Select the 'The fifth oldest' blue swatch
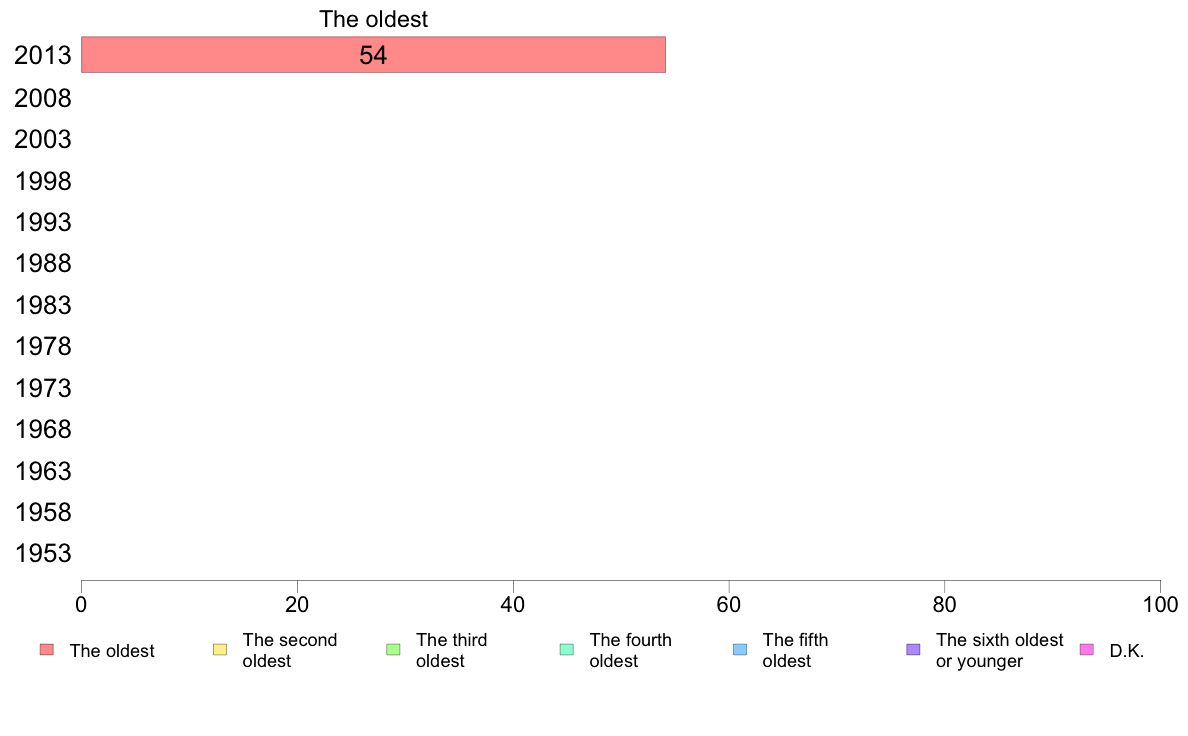This screenshot has height=736, width=1188. click(x=740, y=650)
